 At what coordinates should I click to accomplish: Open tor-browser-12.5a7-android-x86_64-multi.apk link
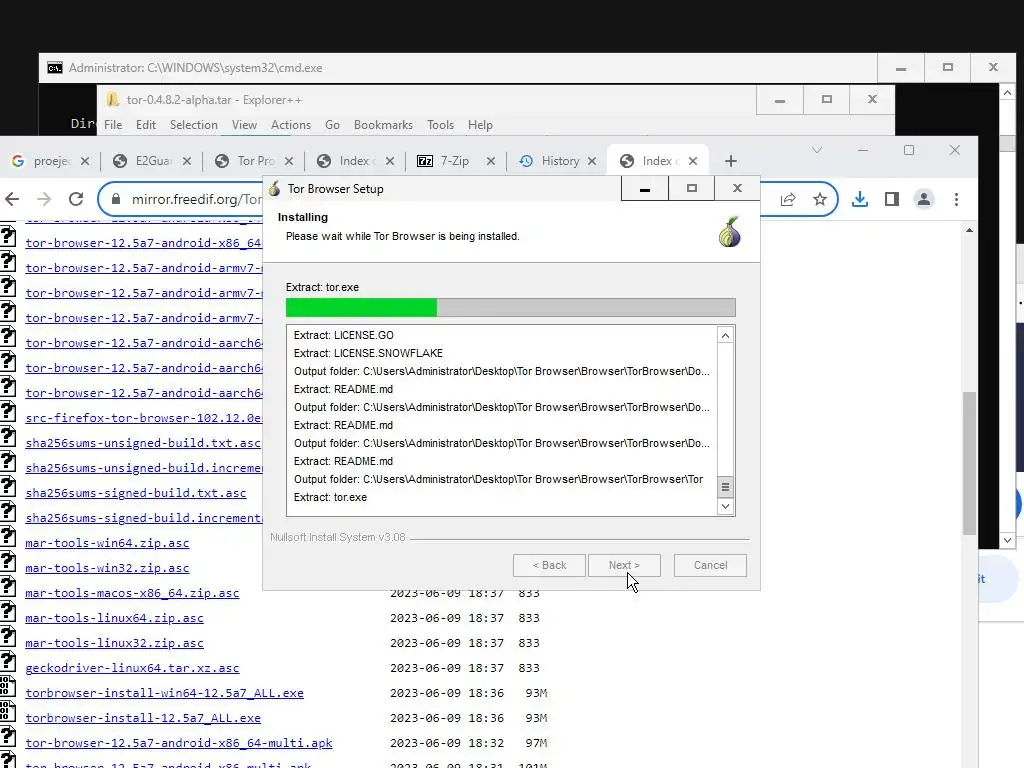tap(179, 743)
